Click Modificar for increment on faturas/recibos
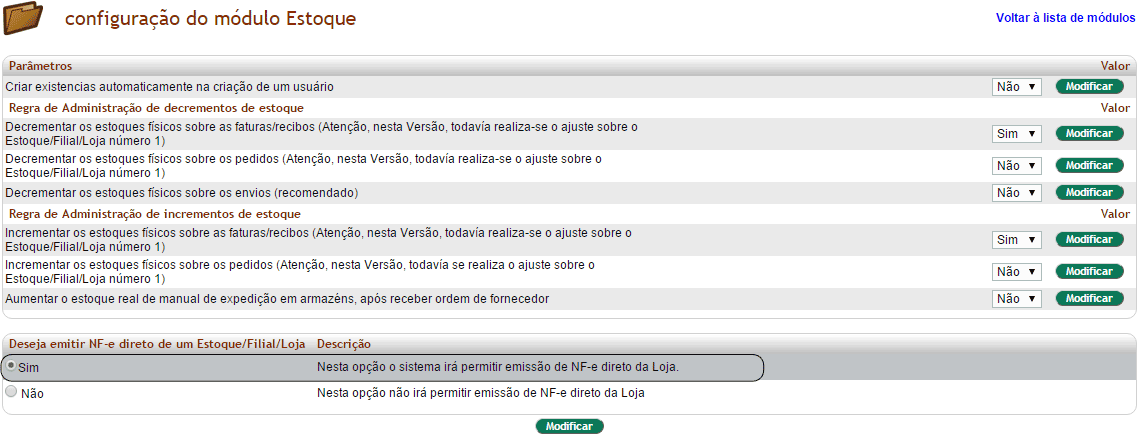 click(x=1089, y=239)
